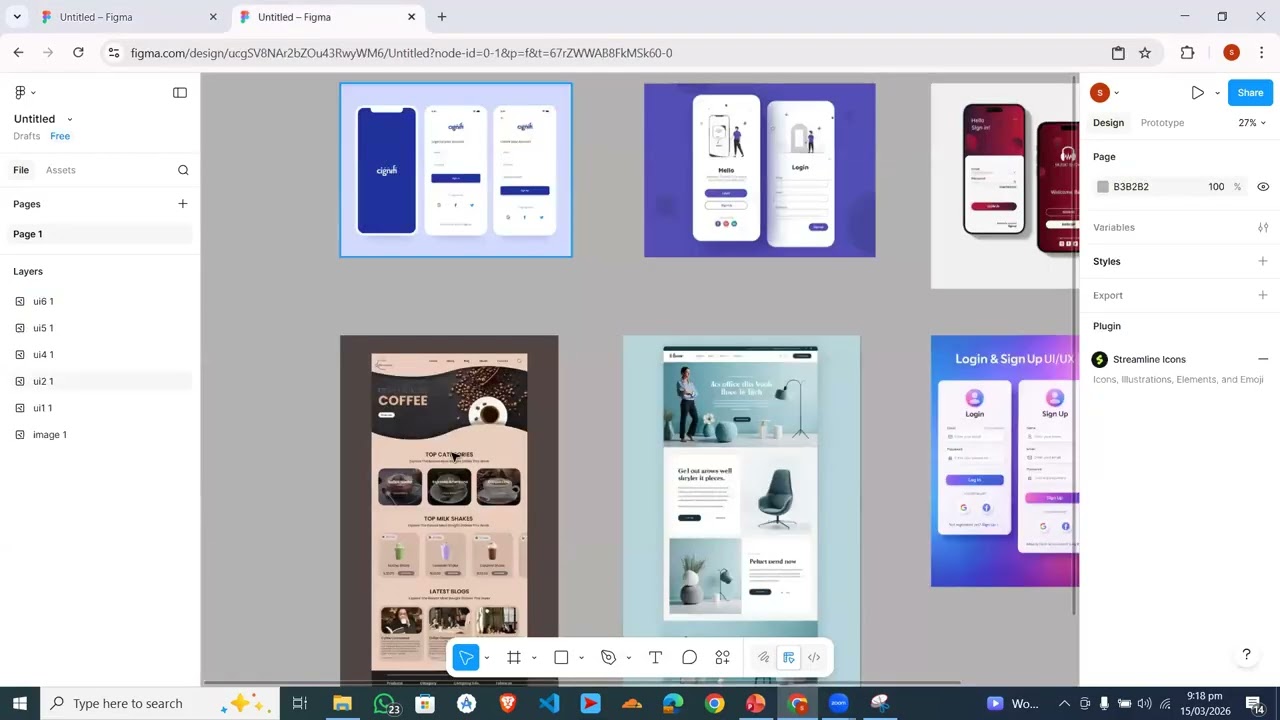Add an export setting
This screenshot has height=720, width=1280.
click(x=1263, y=295)
